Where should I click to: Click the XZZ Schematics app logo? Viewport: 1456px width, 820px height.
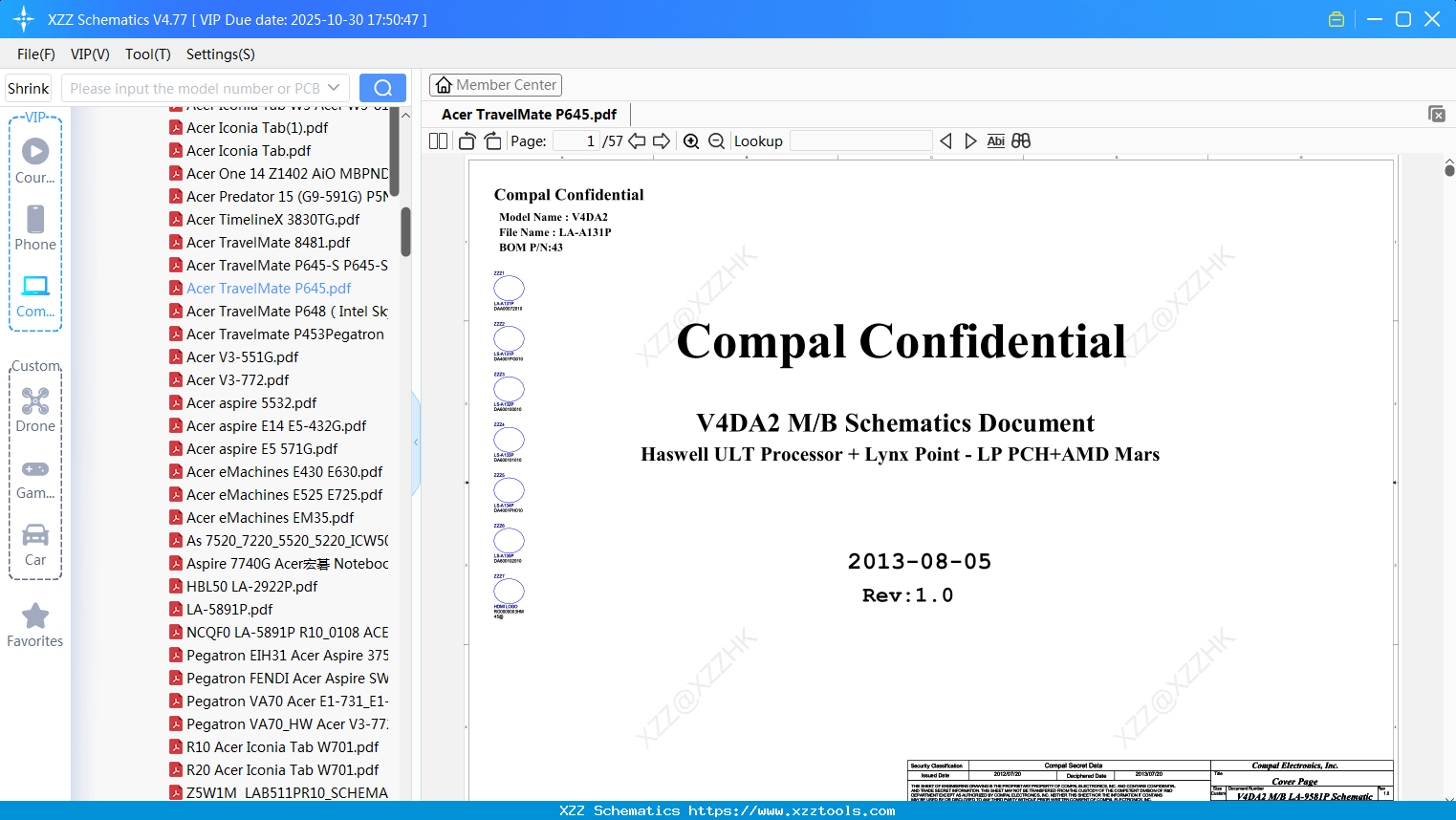point(24,19)
